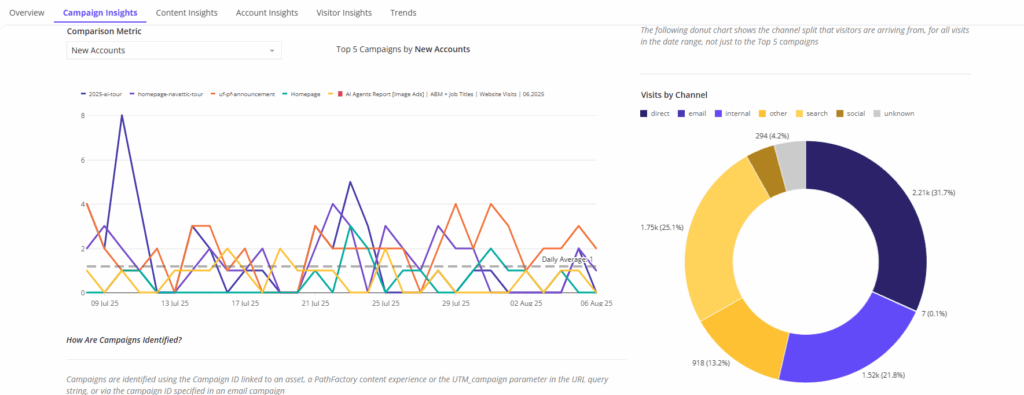The width and height of the screenshot is (1024, 395).
Task: Toggle the Homepage series legend item
Action: coord(301,94)
